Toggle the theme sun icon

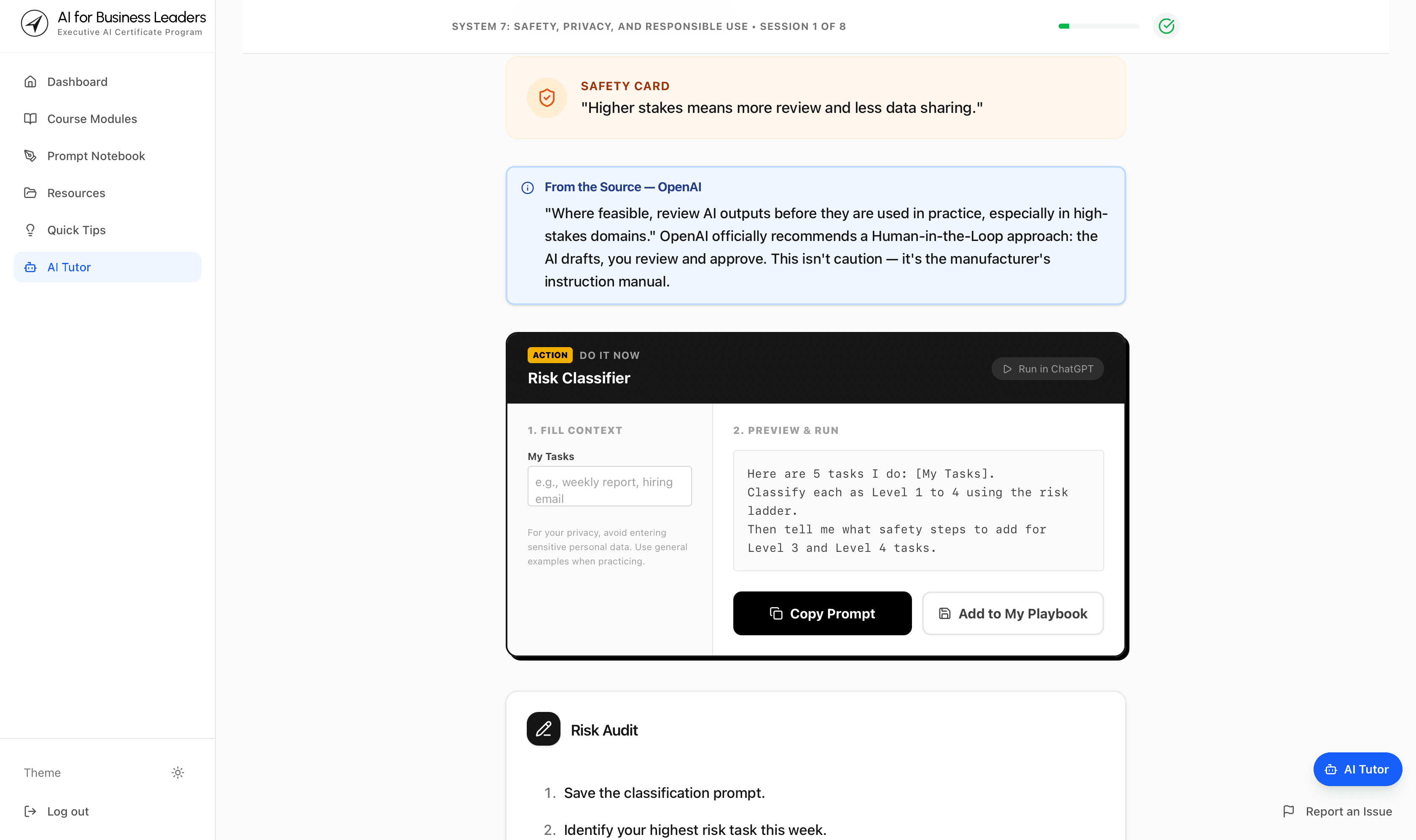(178, 773)
